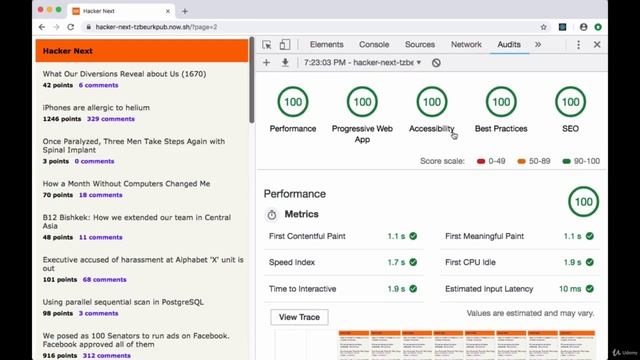Click the Performance score gauge

tap(293, 102)
